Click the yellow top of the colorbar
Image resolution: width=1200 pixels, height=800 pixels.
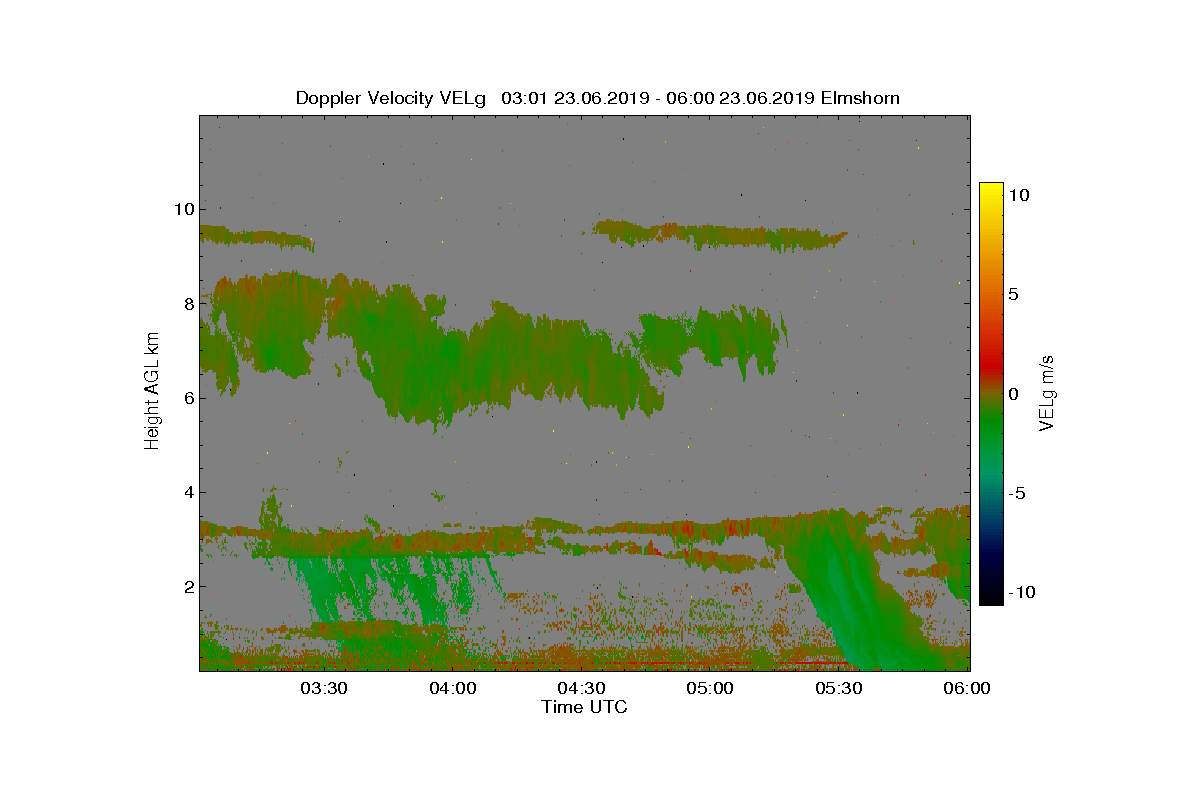click(991, 190)
